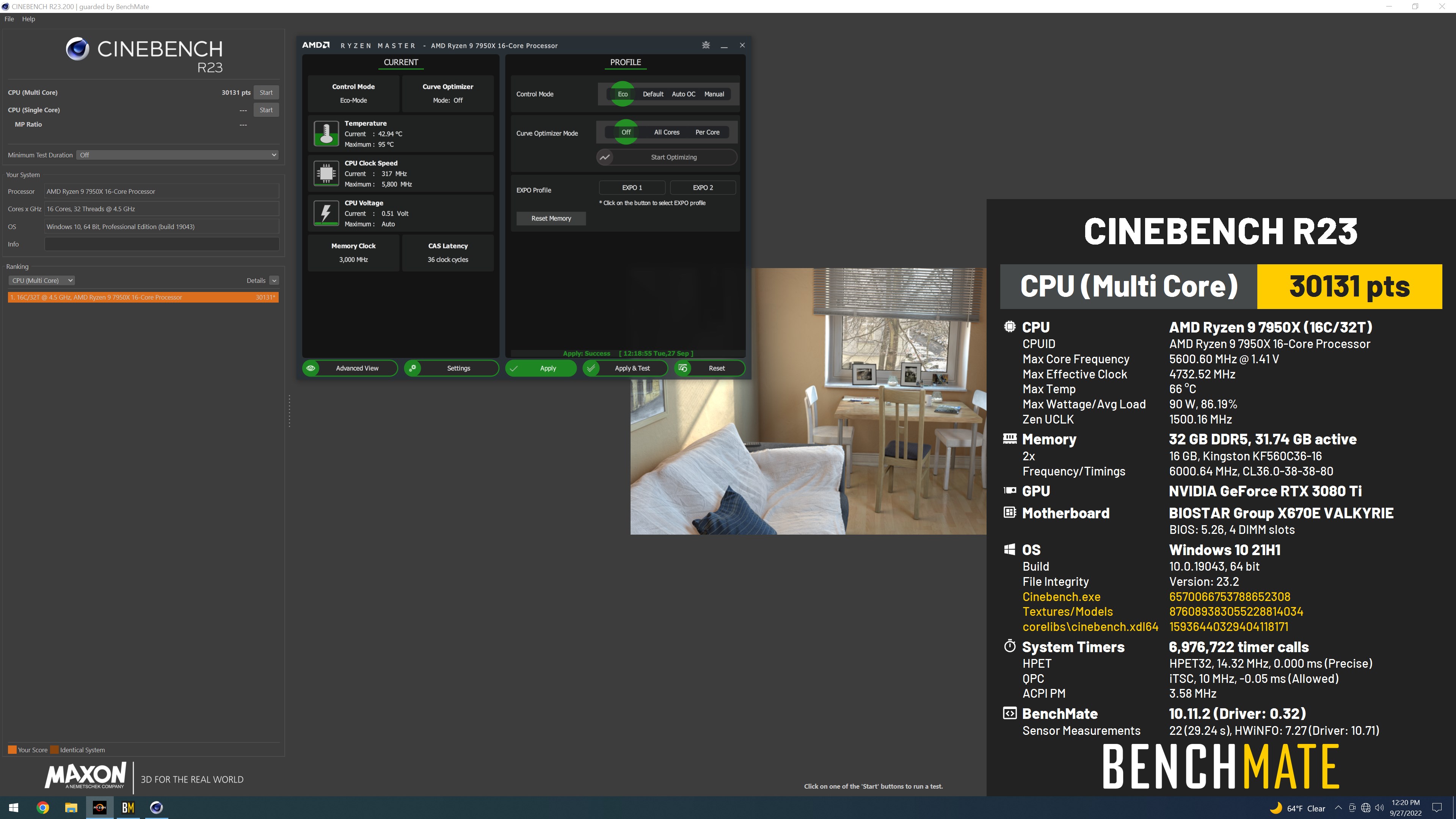This screenshot has width=1456, height=819.
Task: Click the Reset circular arrow icon
Action: [683, 368]
